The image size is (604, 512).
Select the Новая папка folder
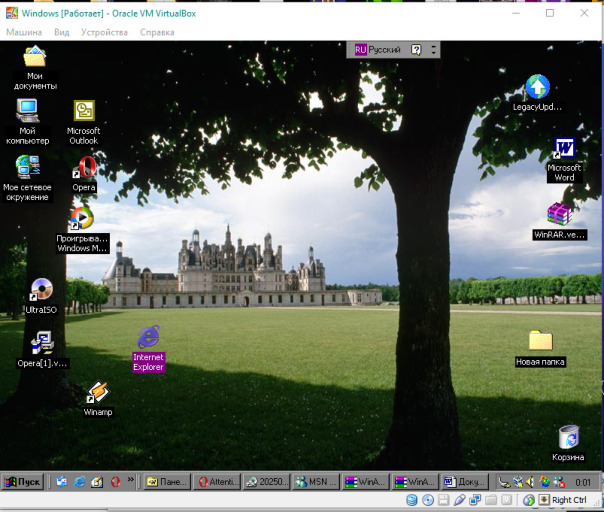coord(540,341)
